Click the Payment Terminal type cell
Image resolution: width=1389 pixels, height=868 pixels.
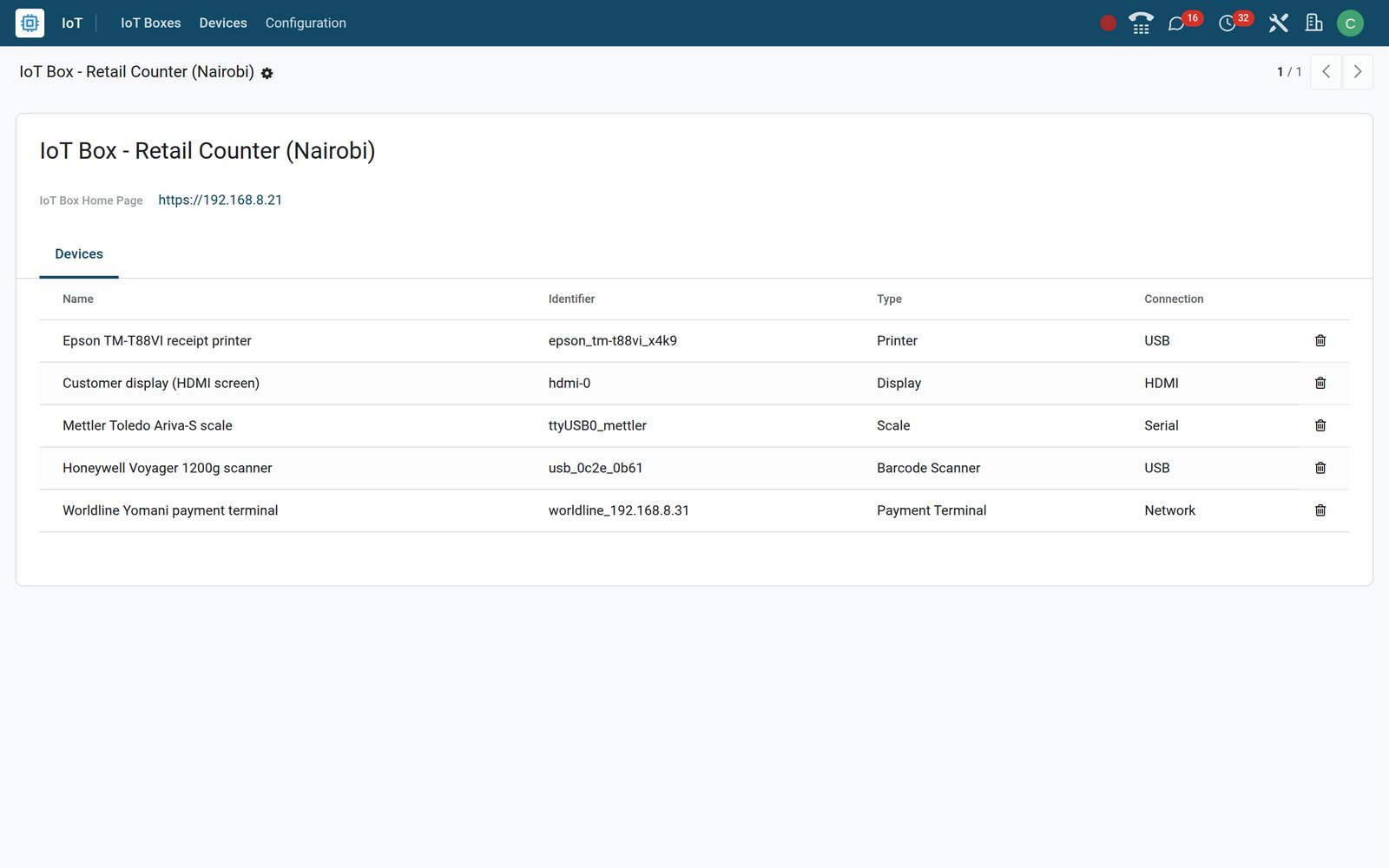pyautogui.click(x=931, y=511)
